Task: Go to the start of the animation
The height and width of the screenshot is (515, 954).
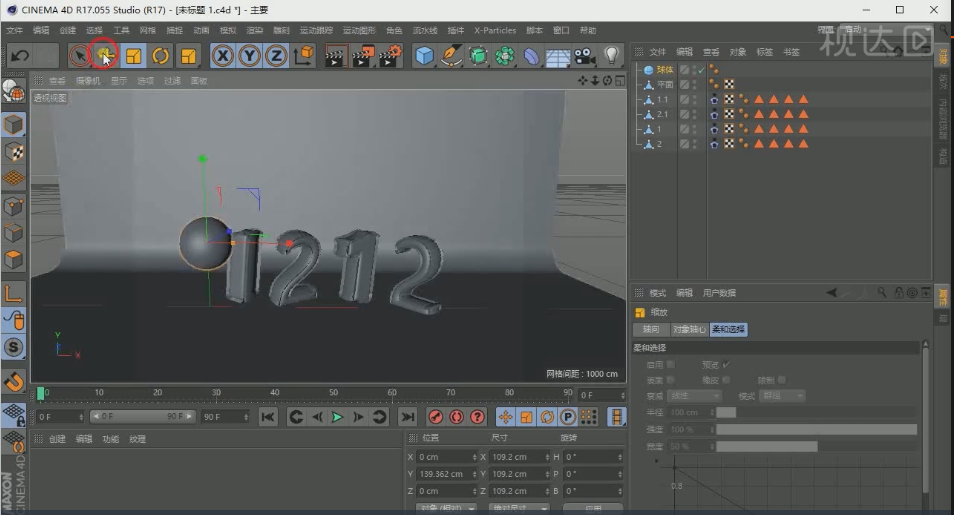Action: (x=268, y=417)
